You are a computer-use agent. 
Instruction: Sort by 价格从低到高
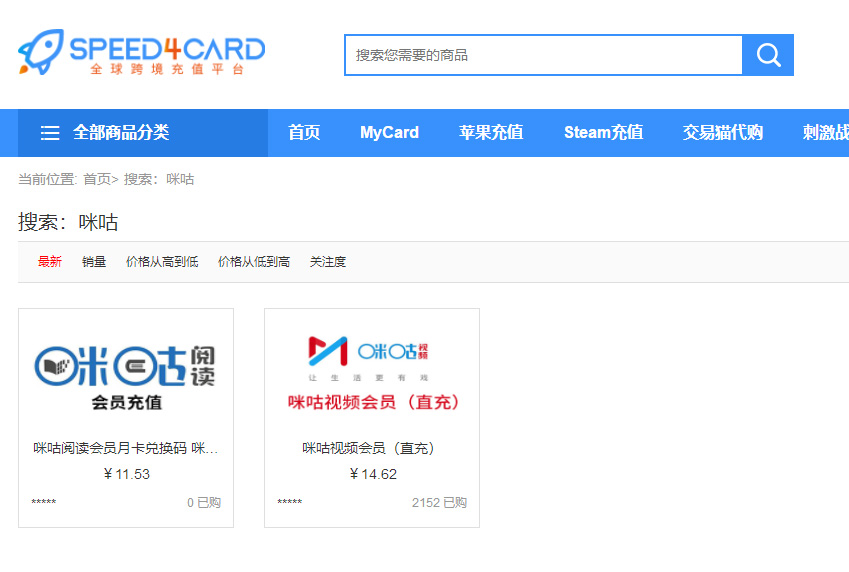click(254, 262)
